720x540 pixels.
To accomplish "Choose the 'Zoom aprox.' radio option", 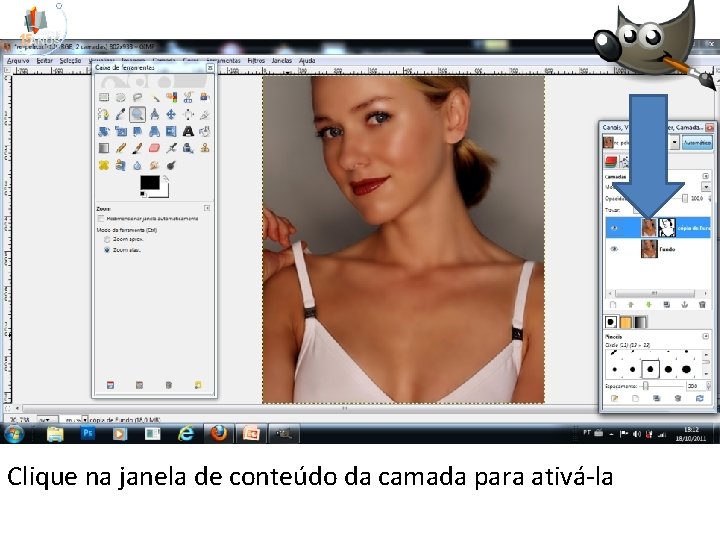I will pos(107,239).
